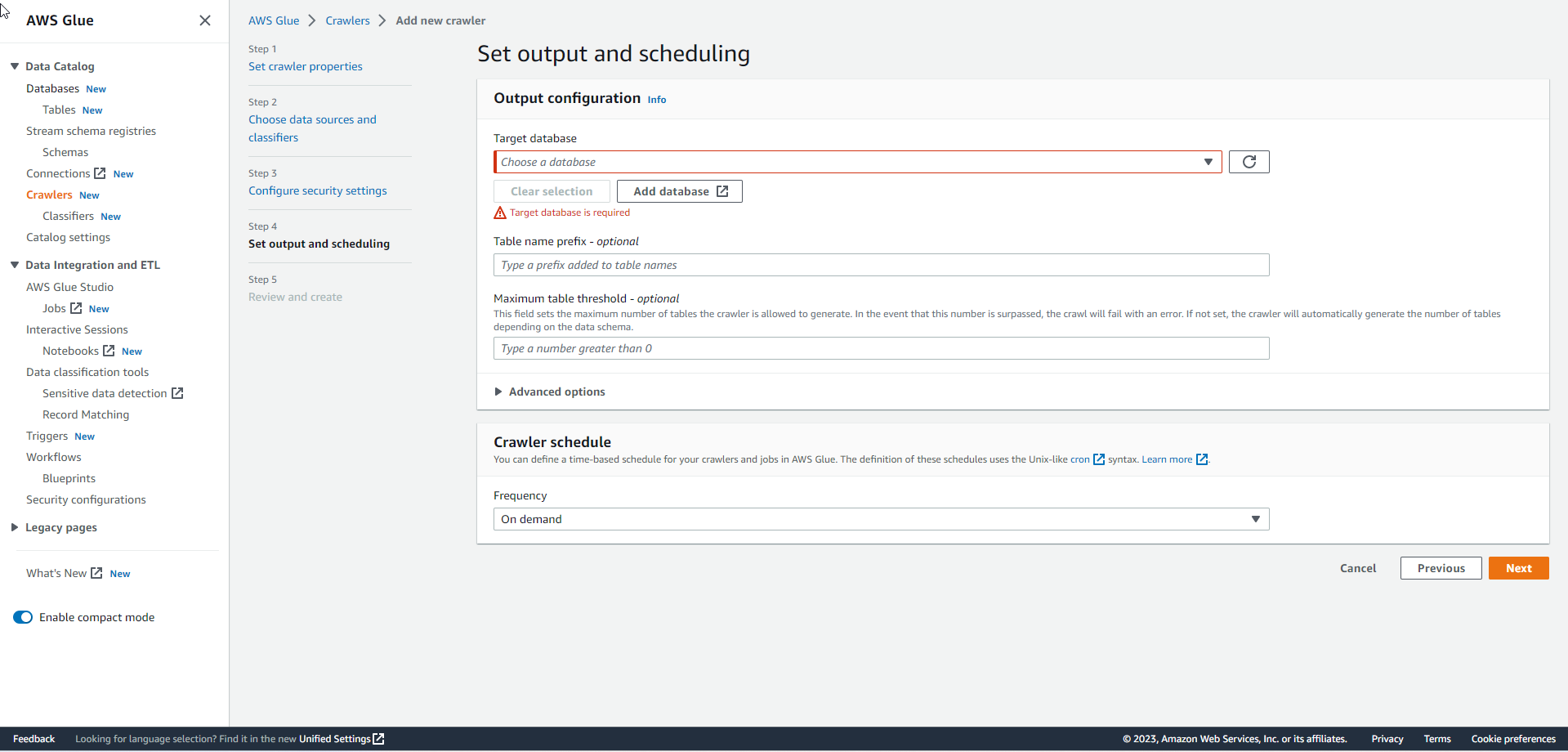Screen dimensions: 1568x752
Task: Go back to Step 1 Set crawler properties
Action: (306, 66)
